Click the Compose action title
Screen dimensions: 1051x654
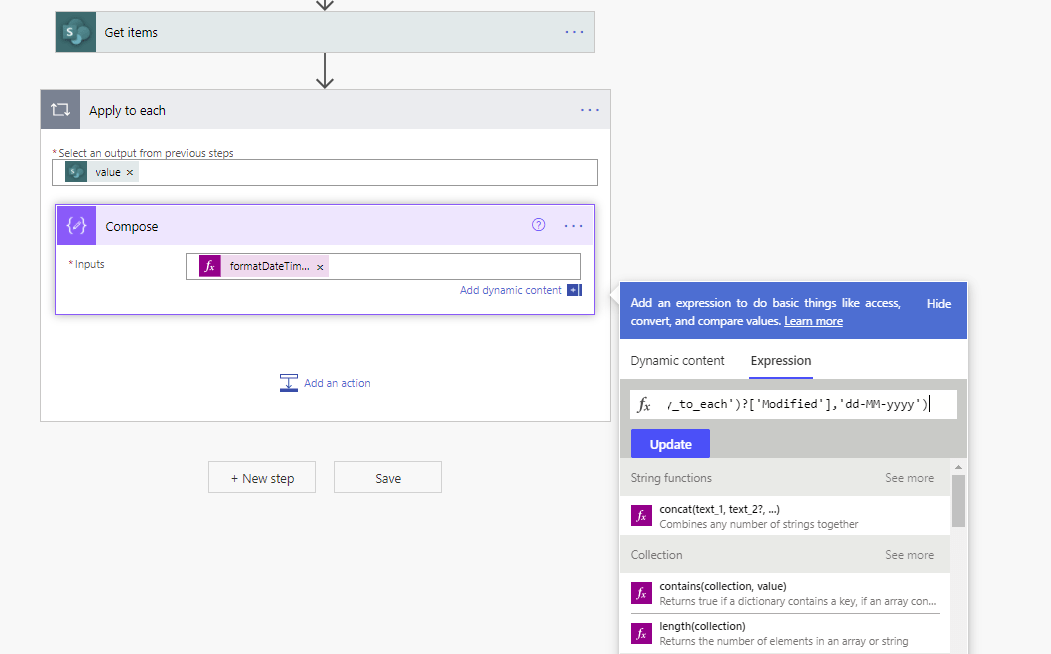pyautogui.click(x=132, y=226)
